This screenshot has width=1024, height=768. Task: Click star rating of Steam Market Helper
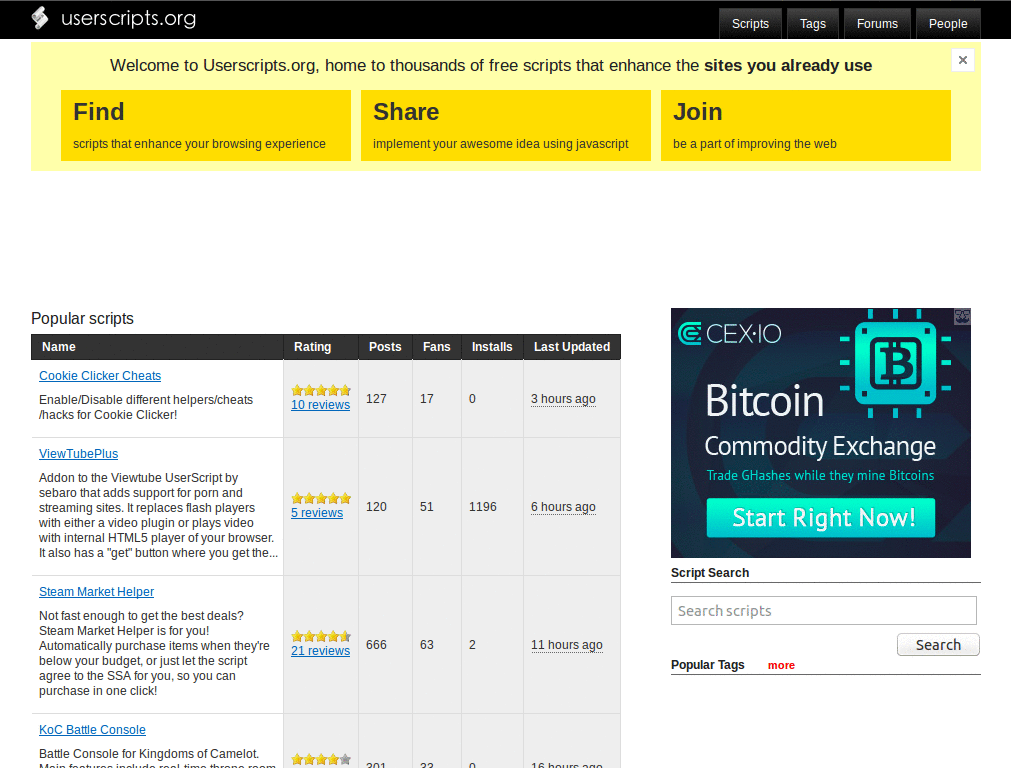[x=321, y=636]
